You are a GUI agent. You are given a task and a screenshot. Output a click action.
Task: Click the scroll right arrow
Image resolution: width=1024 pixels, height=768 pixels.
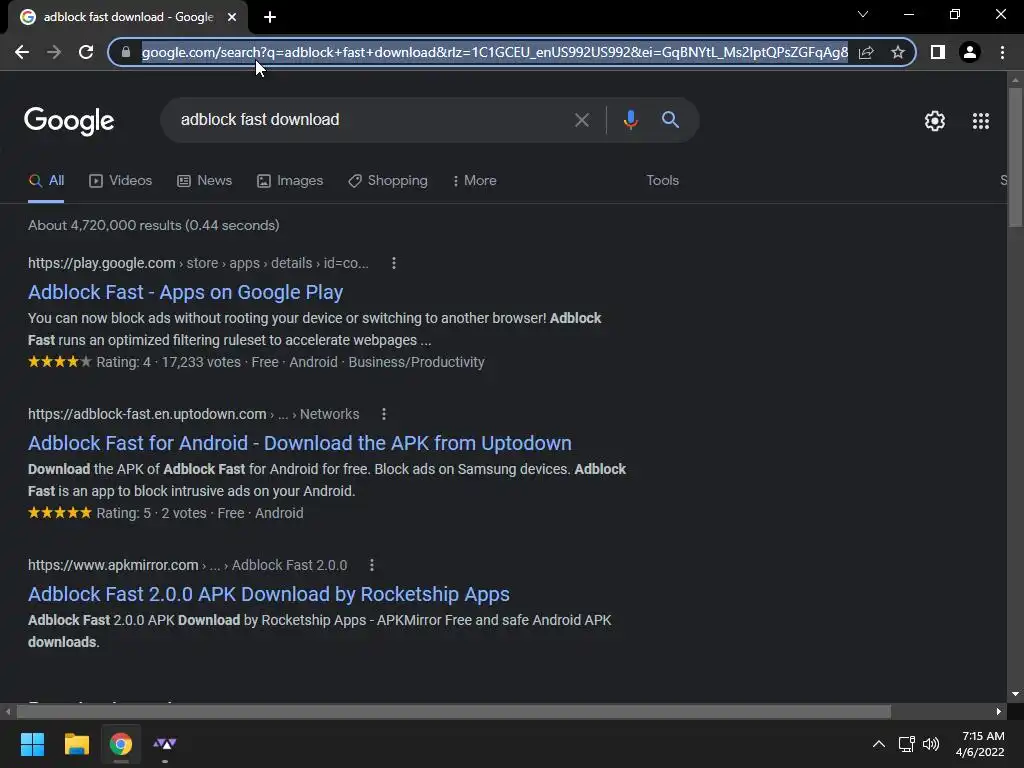tap(999, 711)
